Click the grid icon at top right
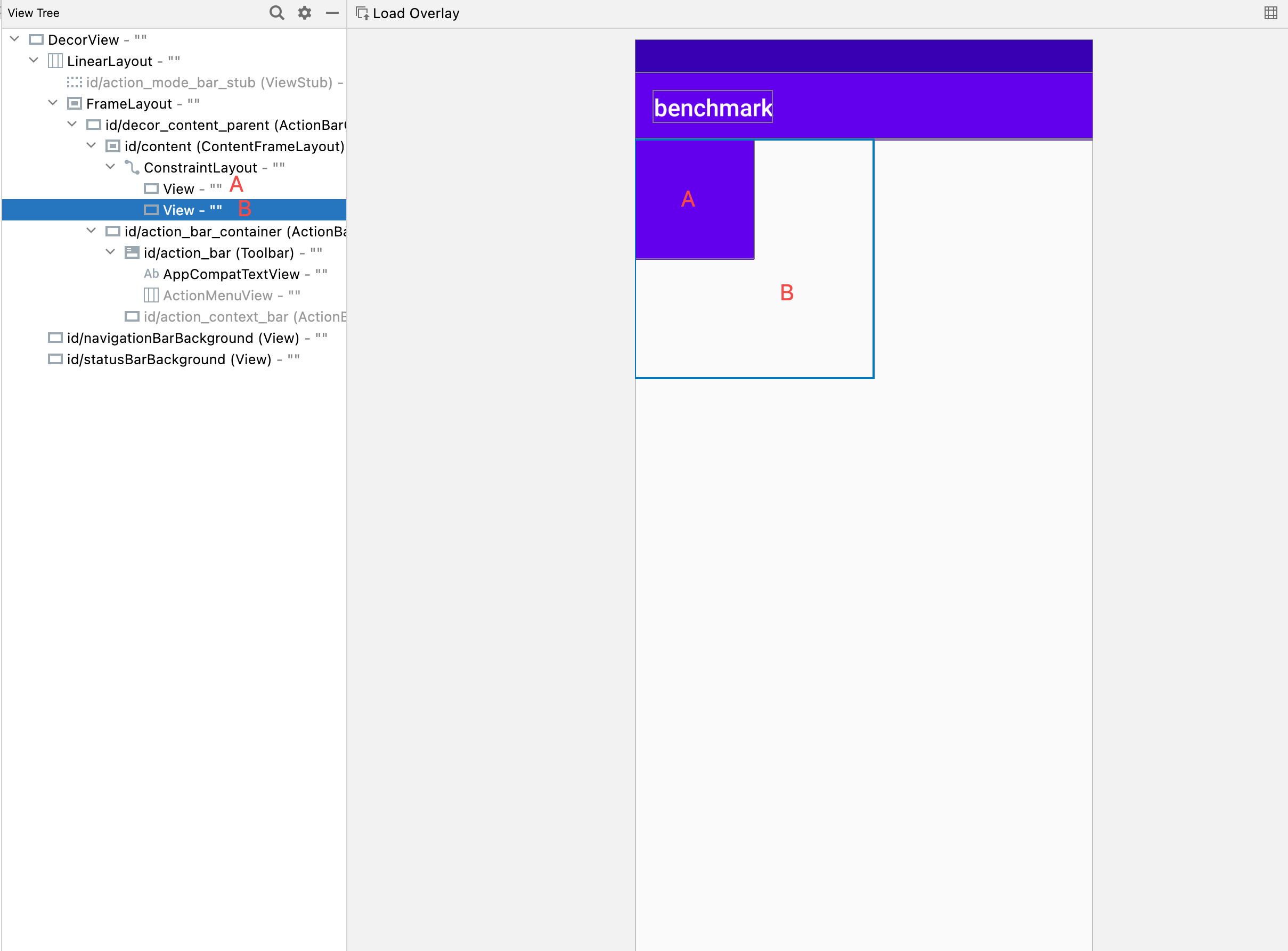 click(x=1271, y=13)
